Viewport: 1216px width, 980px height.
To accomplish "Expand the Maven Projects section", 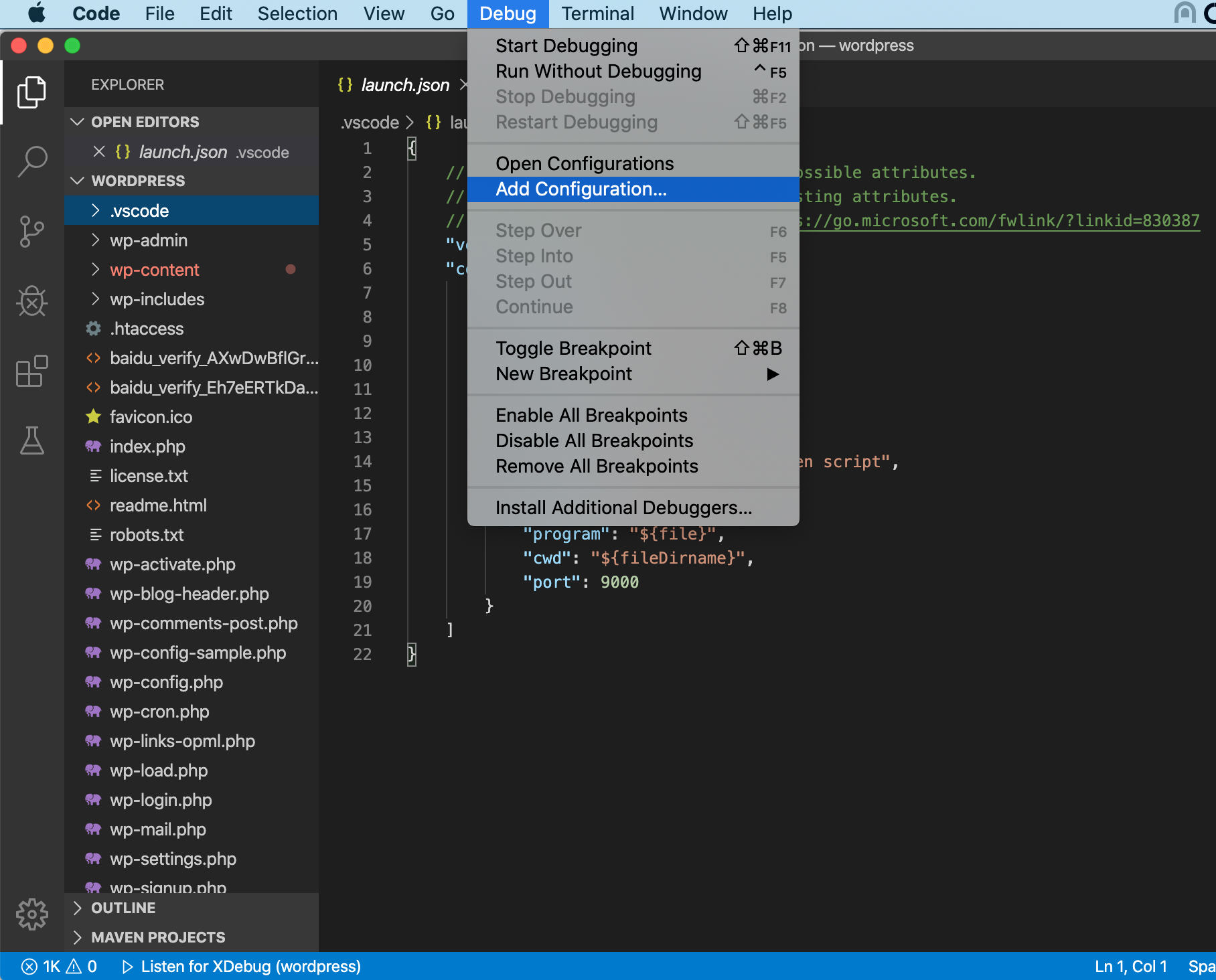I will [192, 937].
